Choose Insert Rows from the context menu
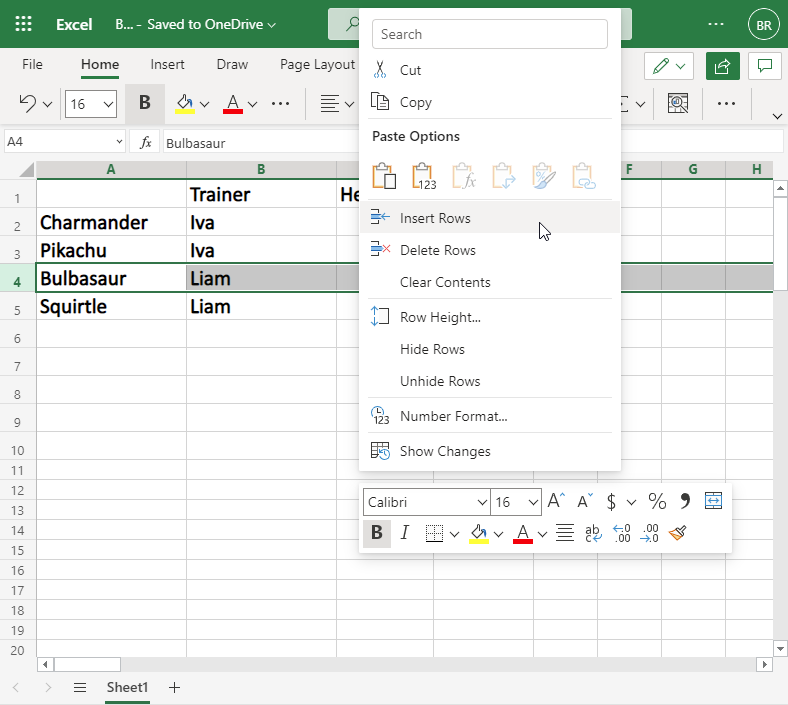Viewport: 788px width, 705px height. 435,218
